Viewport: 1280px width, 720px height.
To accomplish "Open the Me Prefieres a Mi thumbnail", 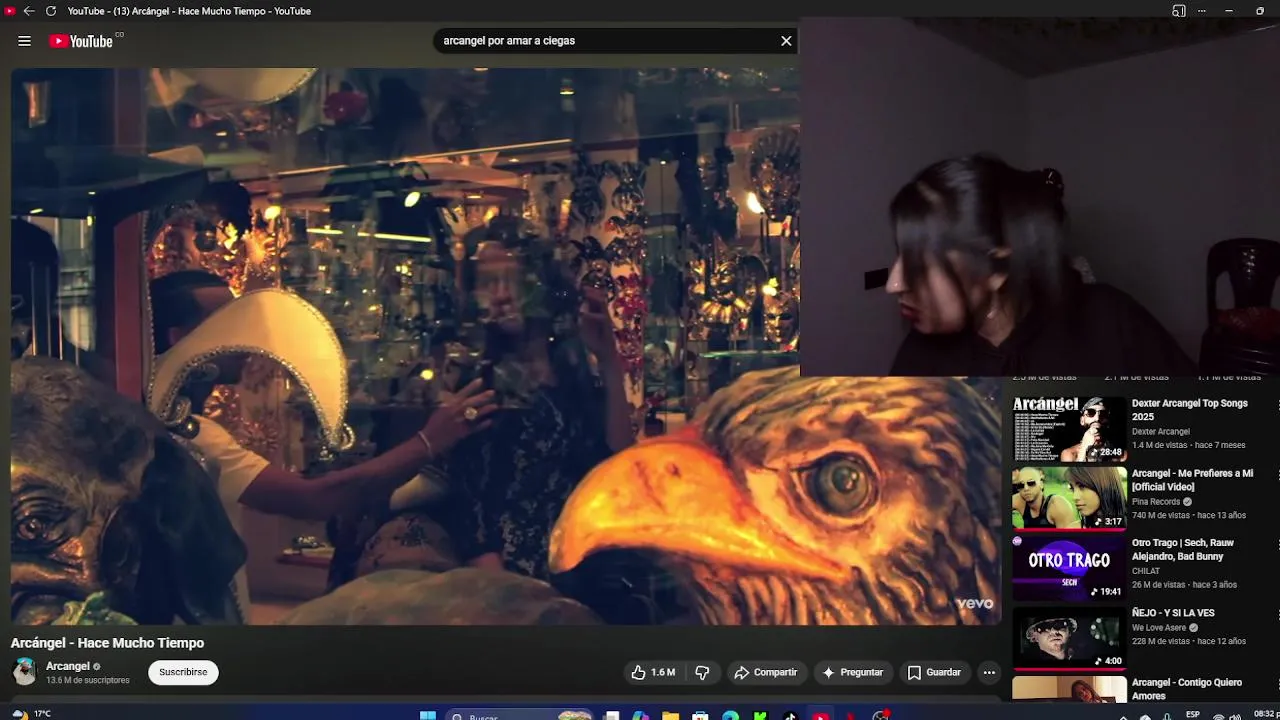I will [x=1069, y=498].
